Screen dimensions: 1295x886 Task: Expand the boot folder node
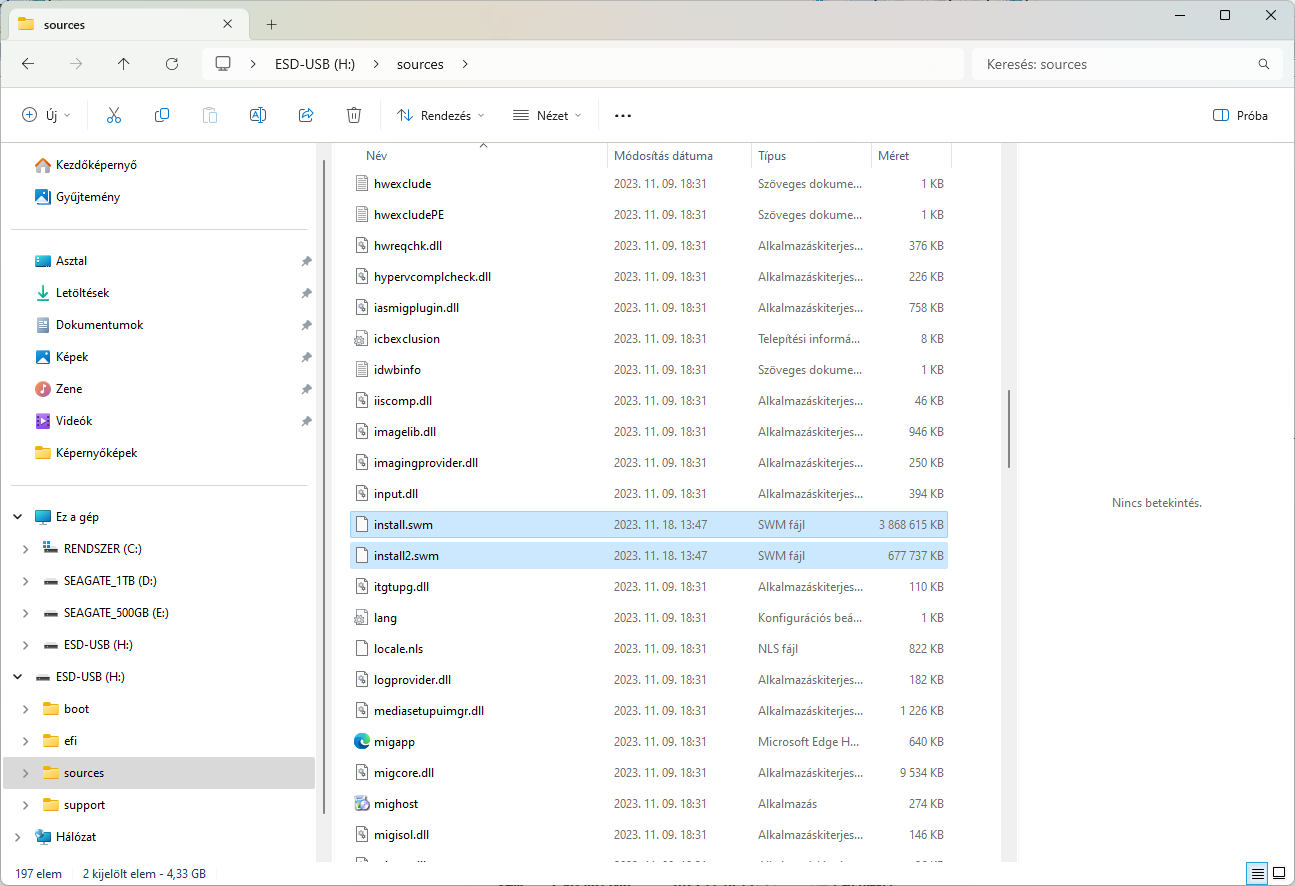coord(26,709)
